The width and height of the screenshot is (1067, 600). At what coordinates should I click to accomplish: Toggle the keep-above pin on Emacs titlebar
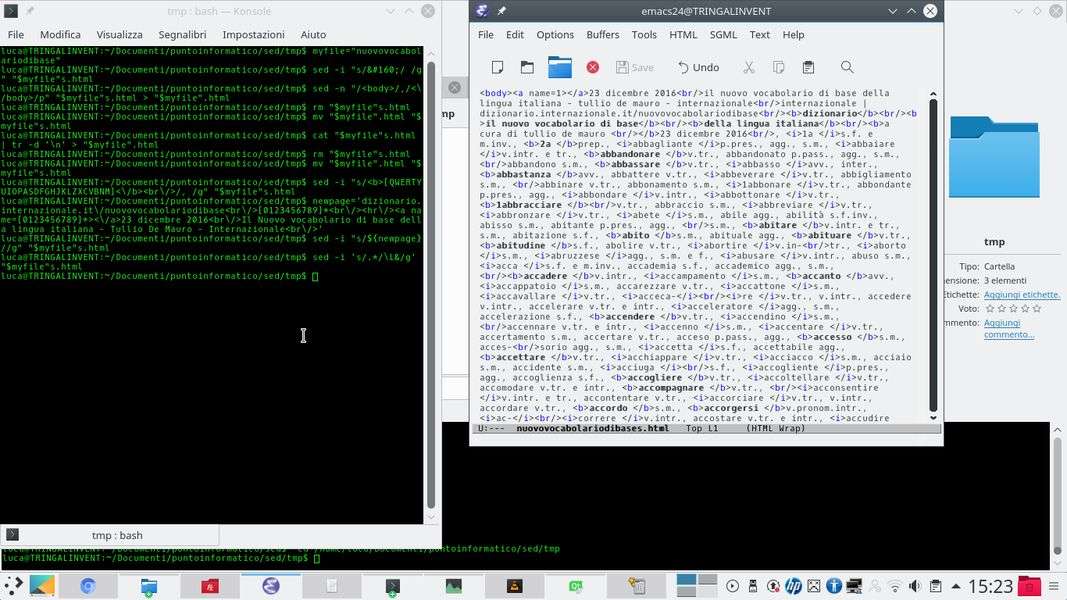[502, 11]
